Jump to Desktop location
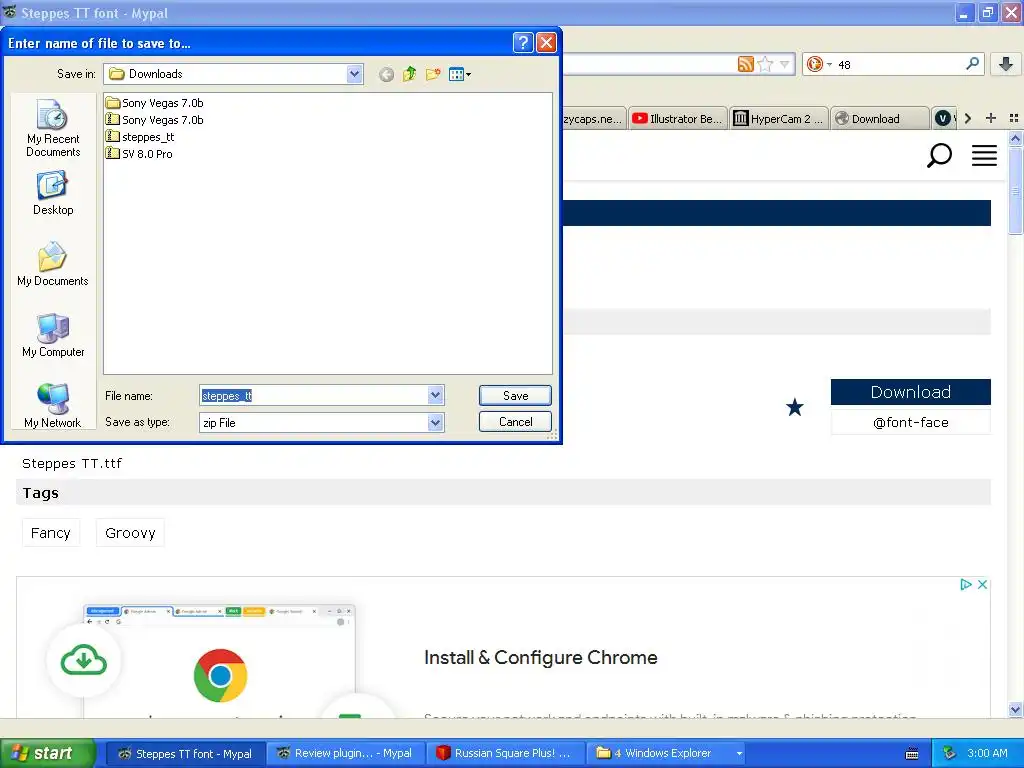 [53, 193]
